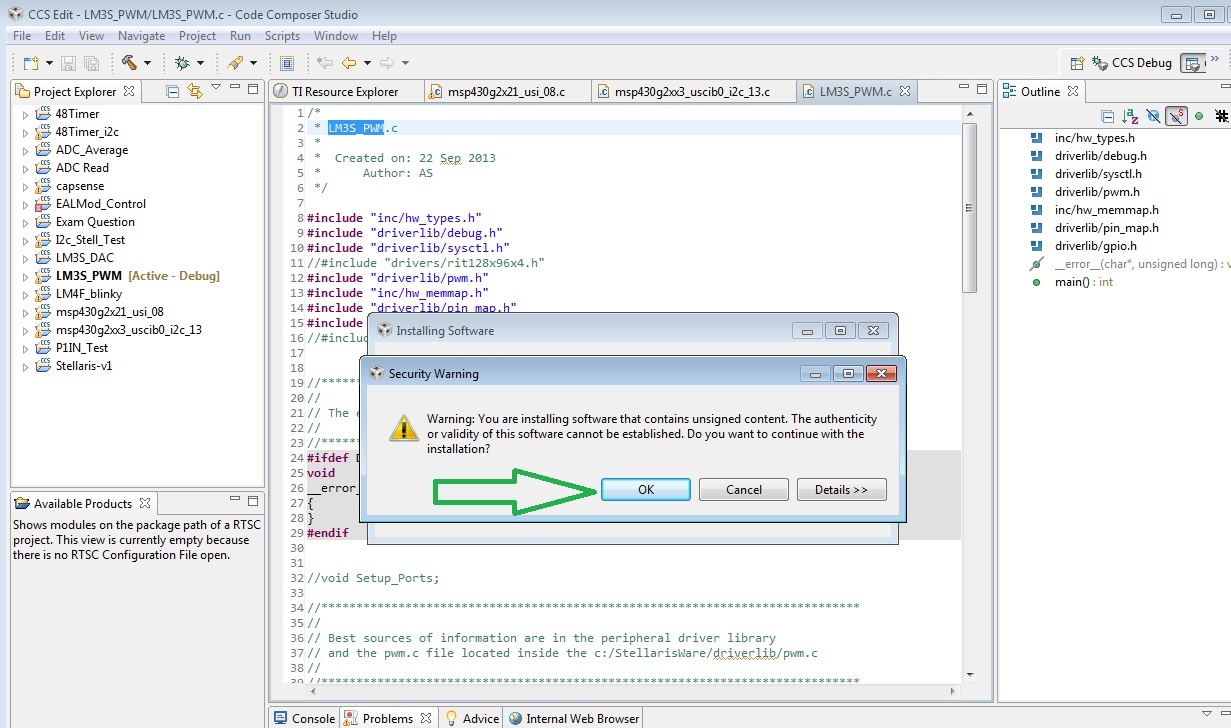1231x728 pixels.
Task: Toggle Hide Fields in Outline toolbar
Action: (1153, 116)
